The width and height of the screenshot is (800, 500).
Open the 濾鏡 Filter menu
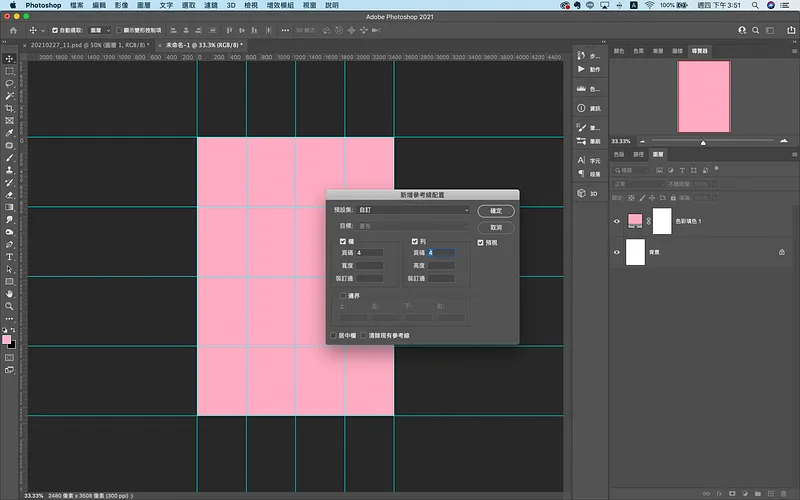click(x=211, y=5)
